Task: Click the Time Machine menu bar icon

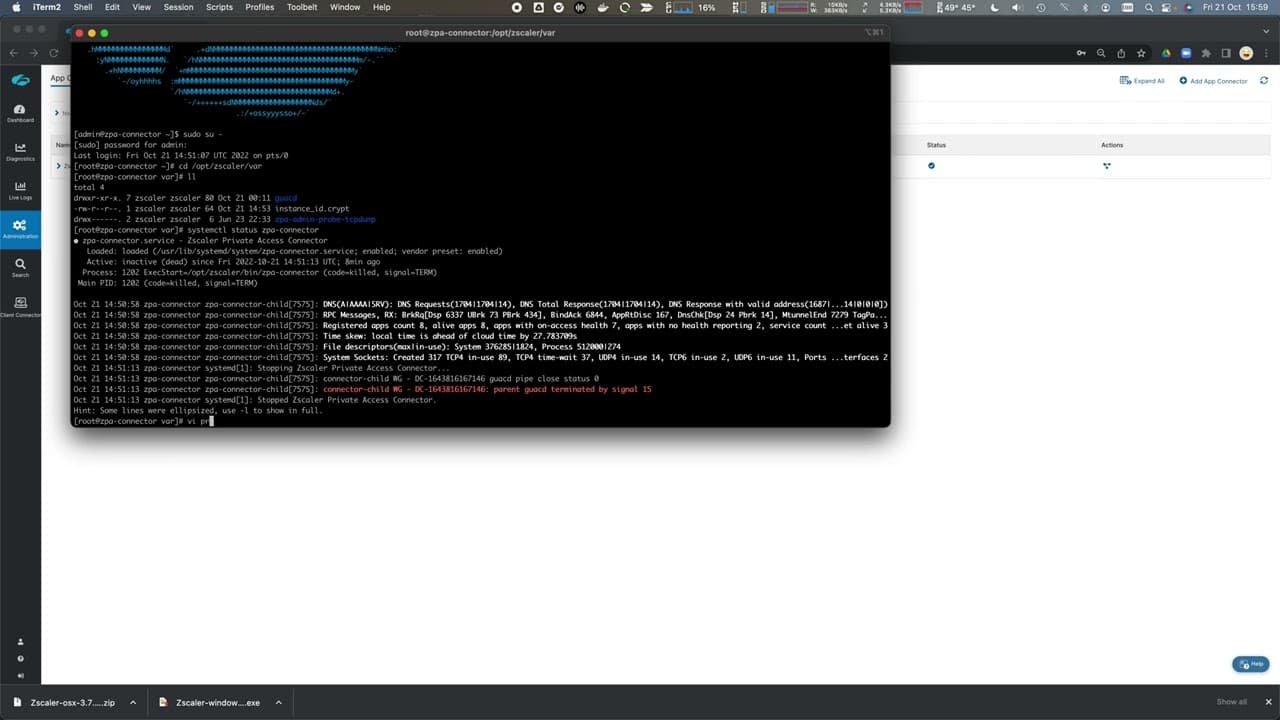Action: coord(1042,7)
